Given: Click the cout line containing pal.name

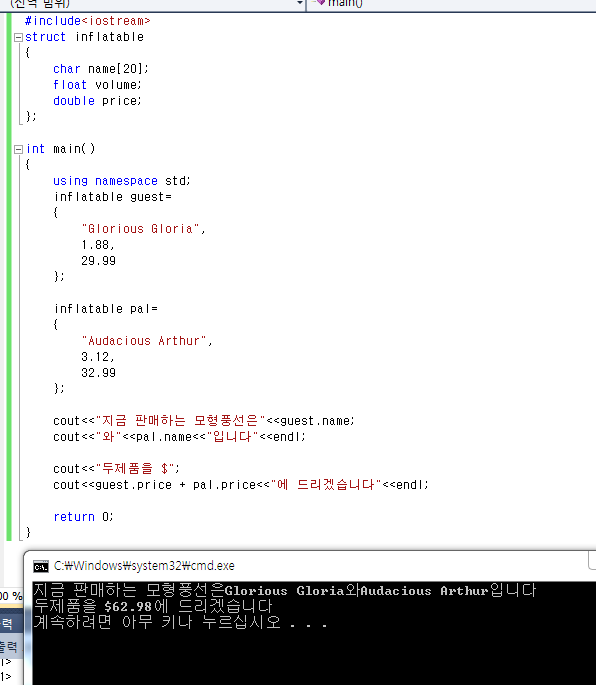Looking at the screenshot, I should click(179, 437).
